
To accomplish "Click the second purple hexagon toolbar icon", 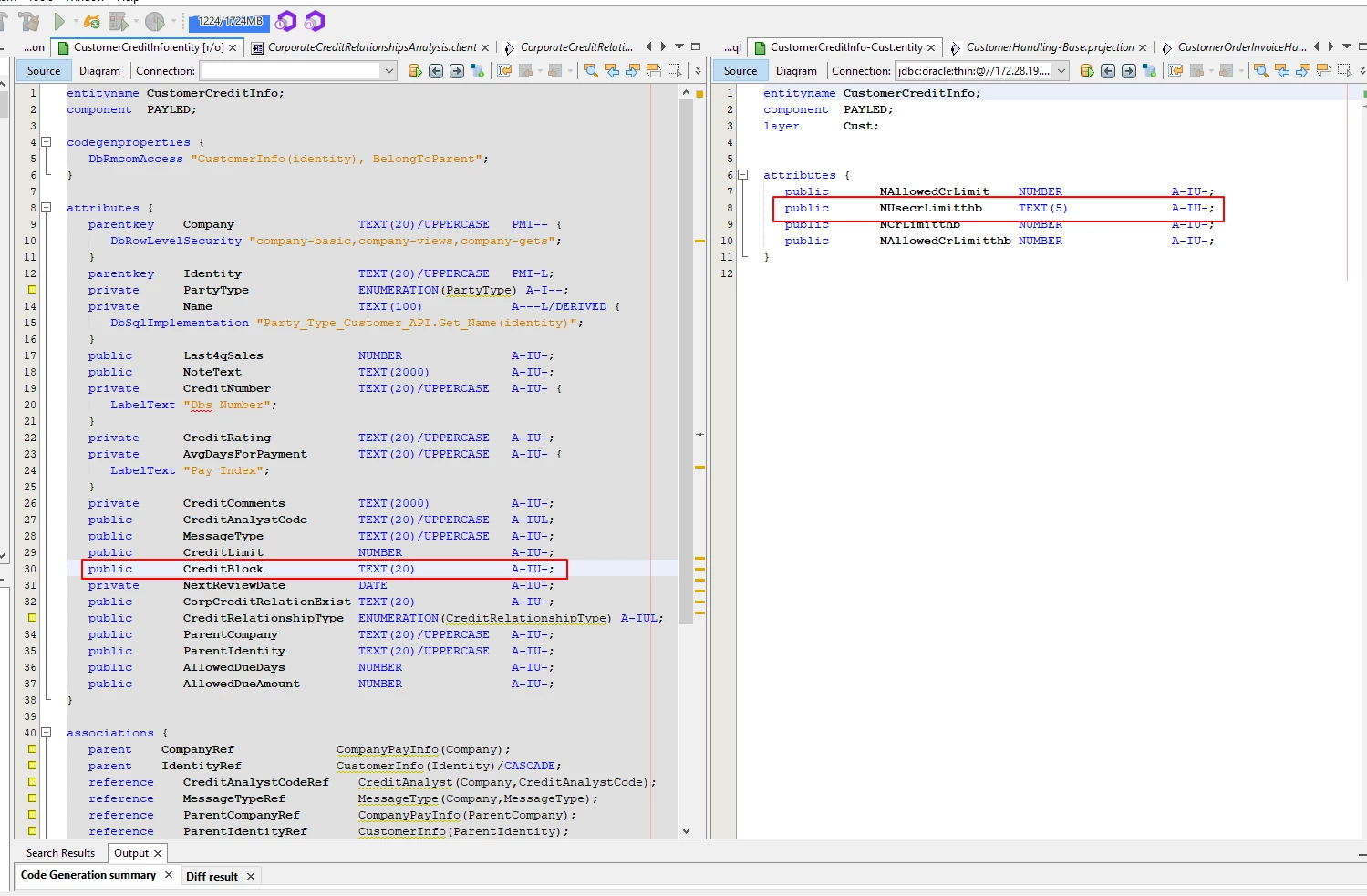I will [315, 21].
